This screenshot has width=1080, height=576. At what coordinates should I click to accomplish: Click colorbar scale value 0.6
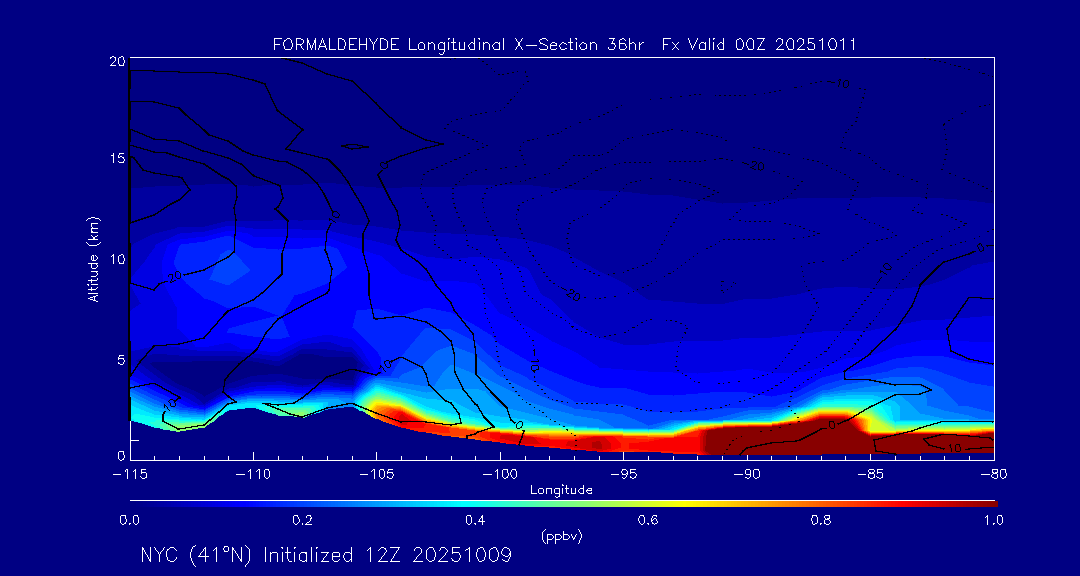(648, 520)
